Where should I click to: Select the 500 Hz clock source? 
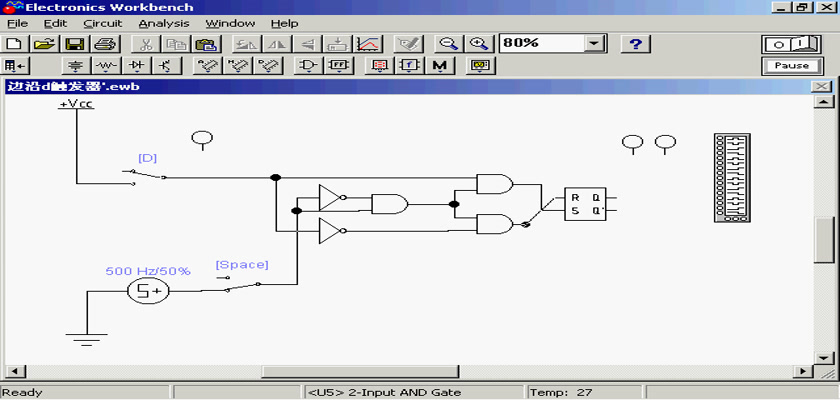pyautogui.click(x=148, y=291)
